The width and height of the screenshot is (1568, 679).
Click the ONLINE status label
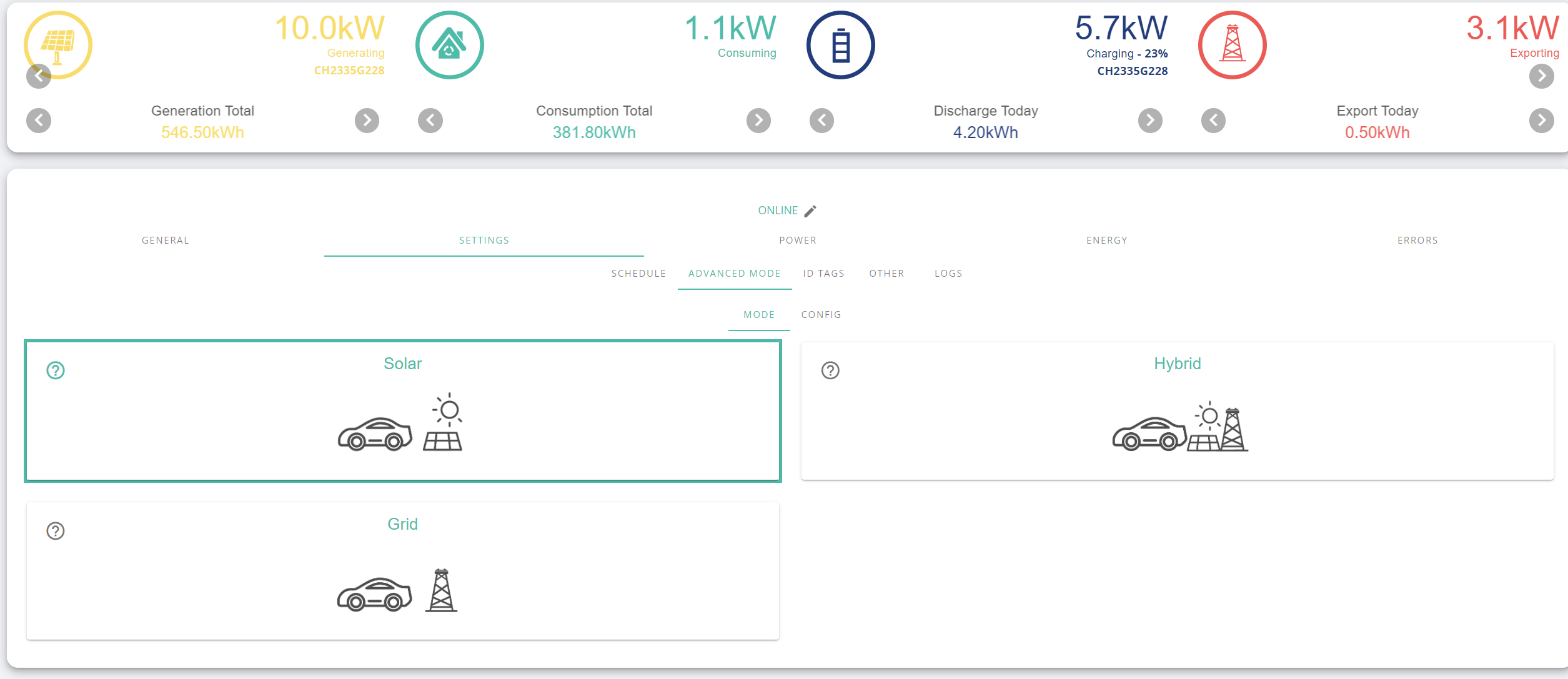778,211
